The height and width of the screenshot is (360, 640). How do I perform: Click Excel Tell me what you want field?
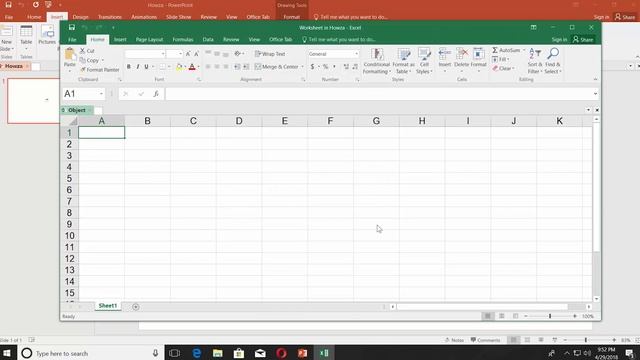tap(339, 40)
